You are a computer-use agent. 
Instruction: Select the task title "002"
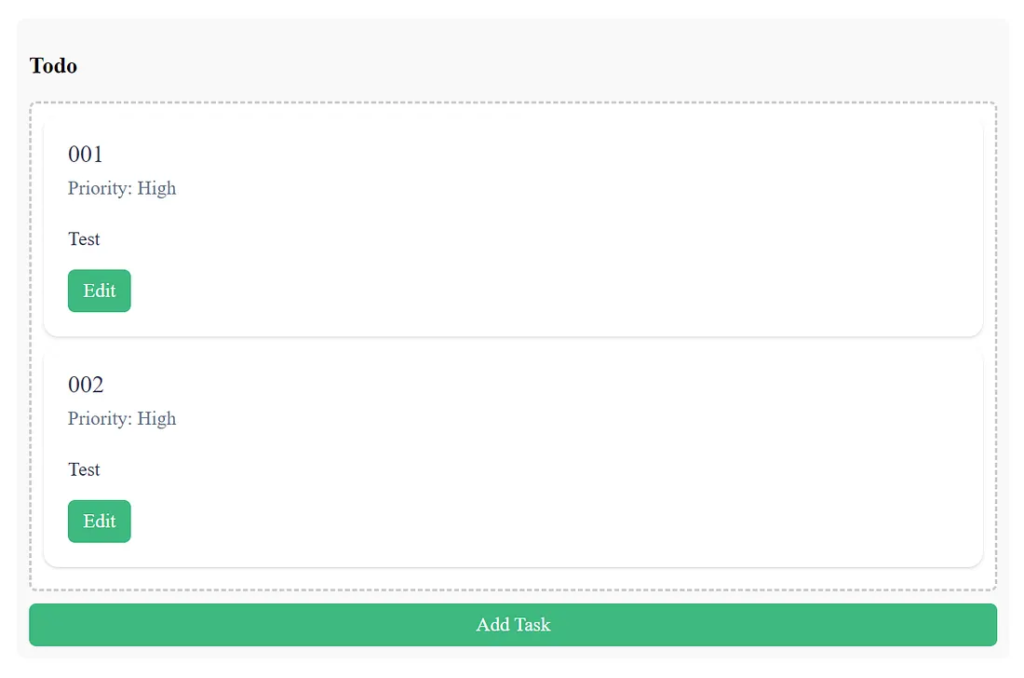coord(86,385)
